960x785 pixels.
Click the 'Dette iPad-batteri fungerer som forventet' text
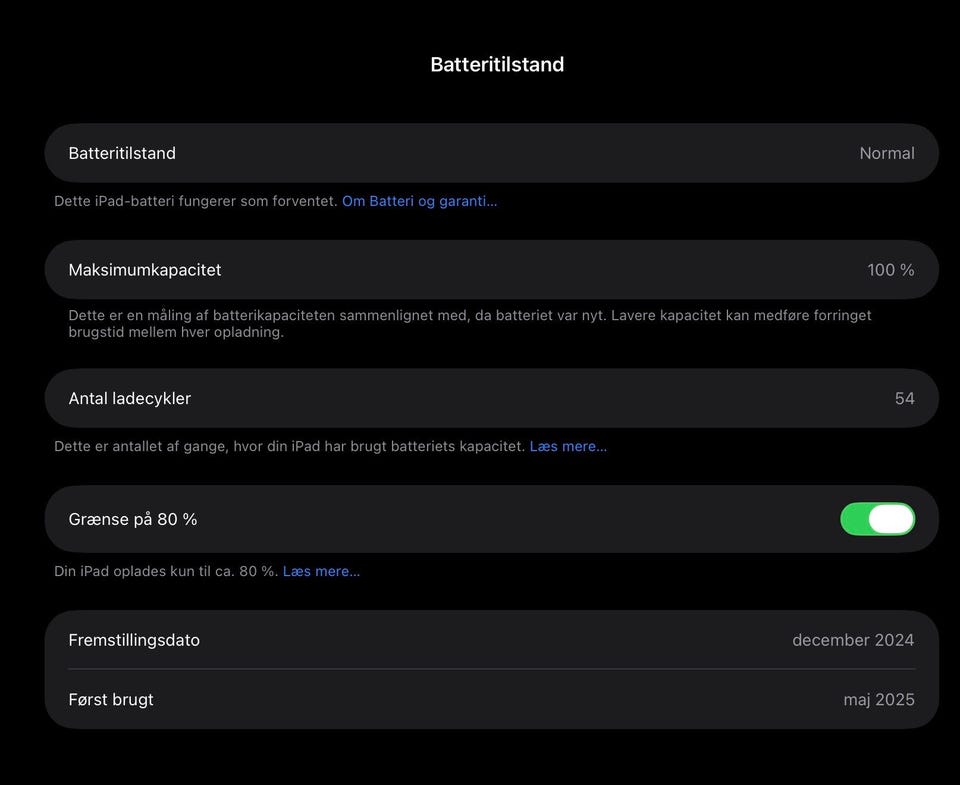pos(195,201)
